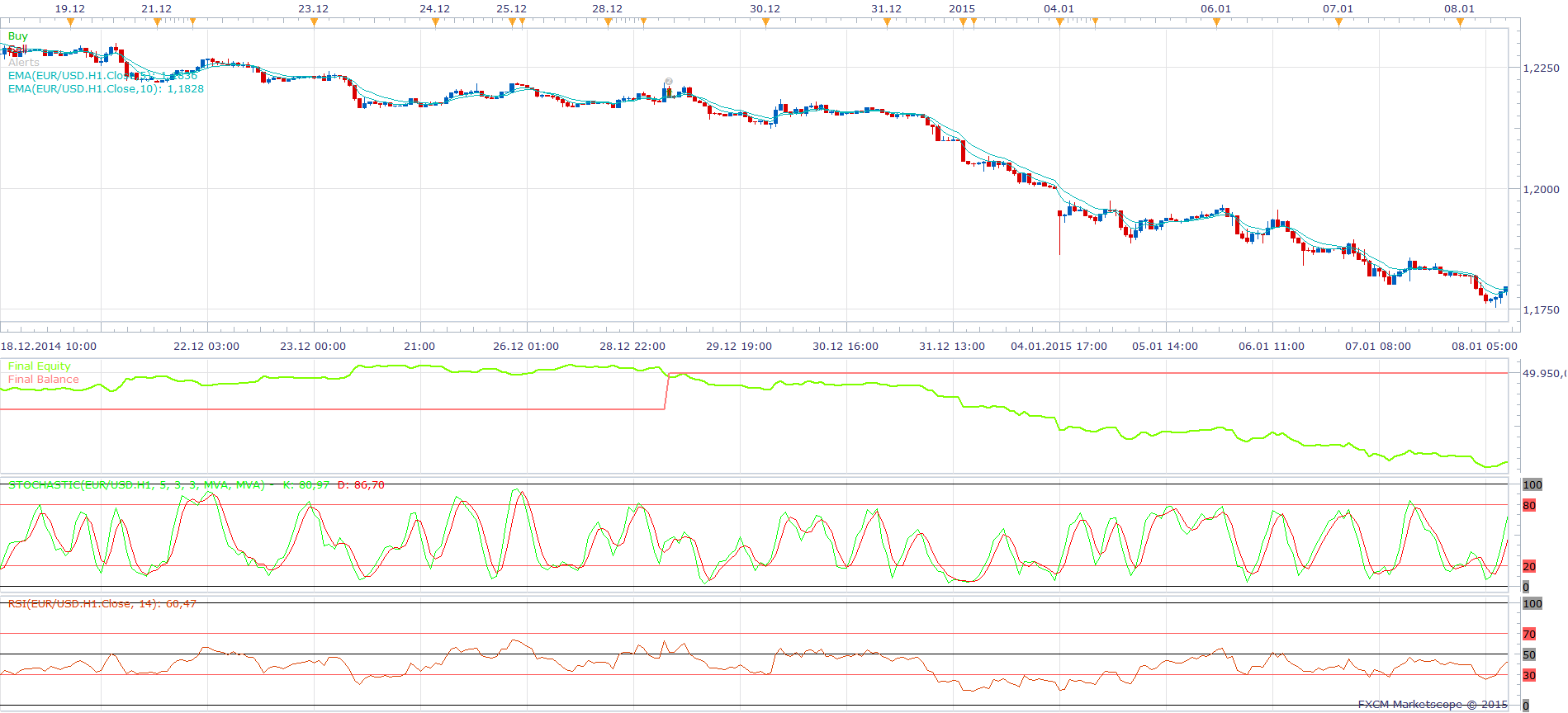Click the 05.01 14:00 time axis label
This screenshot has width=1568, height=713.
click(x=1165, y=347)
